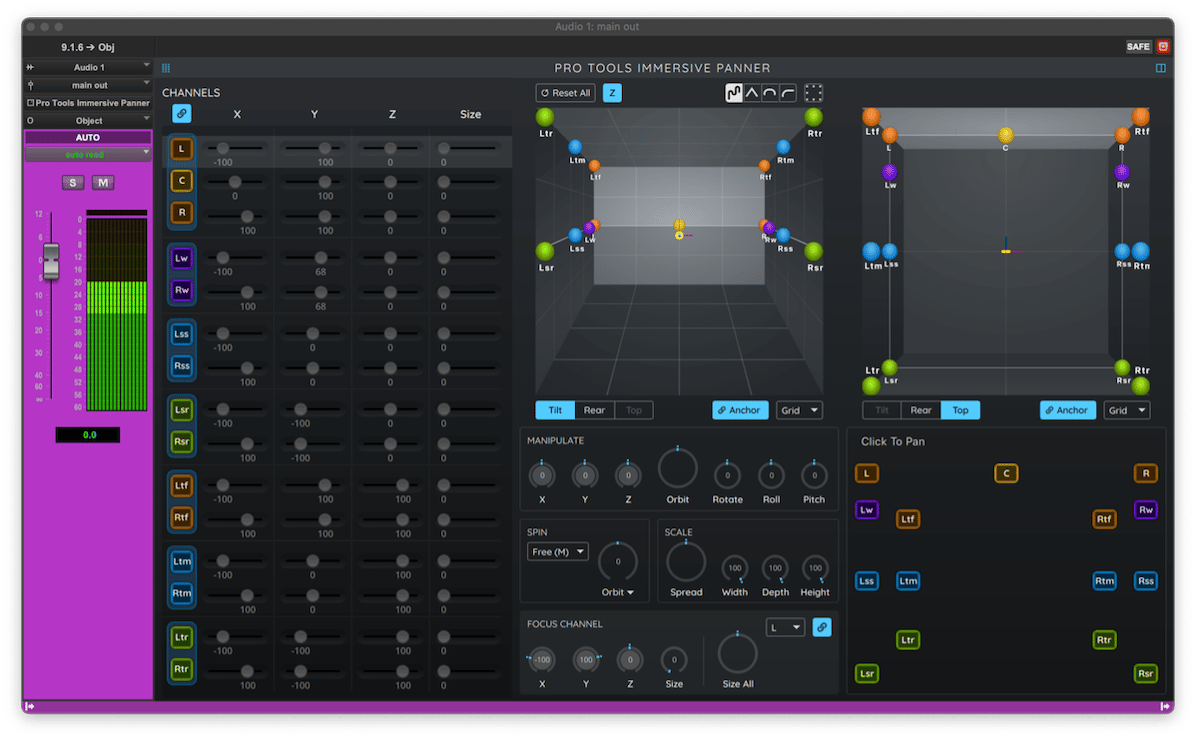This screenshot has width=1200, height=741.
Task: Click the Rtr speaker in Click To Pan
Action: coord(1104,640)
